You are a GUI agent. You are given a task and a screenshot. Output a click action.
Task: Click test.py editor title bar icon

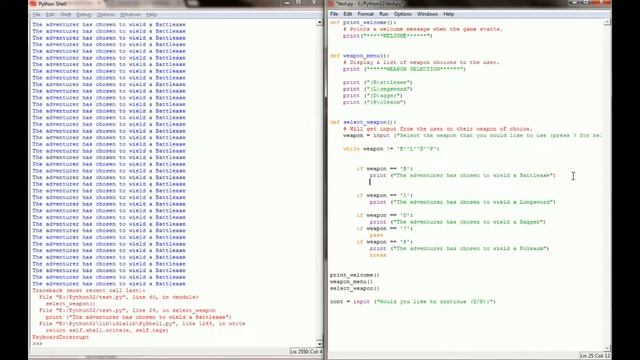pos(331,4)
